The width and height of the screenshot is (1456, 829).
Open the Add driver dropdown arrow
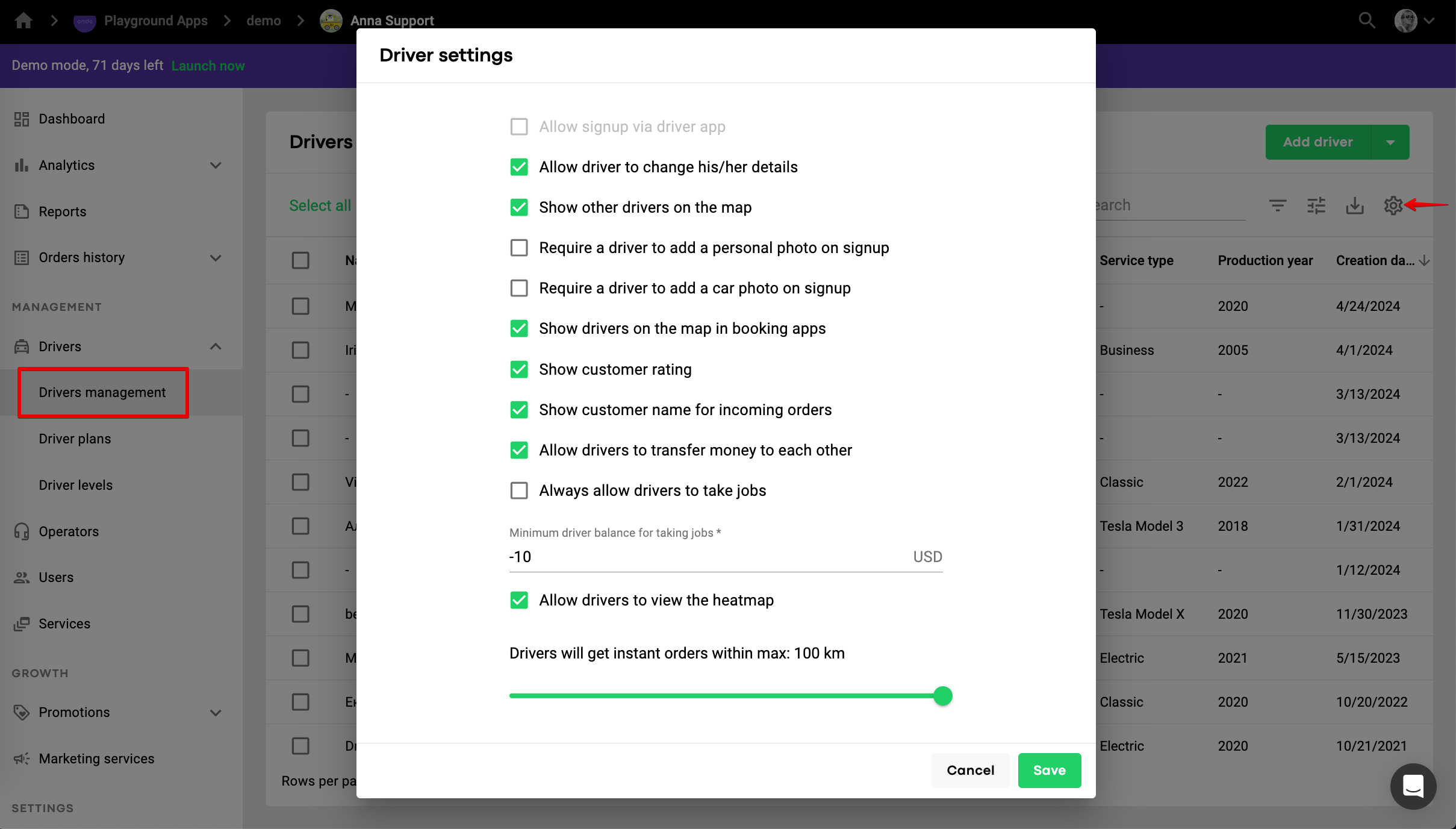[x=1390, y=142]
